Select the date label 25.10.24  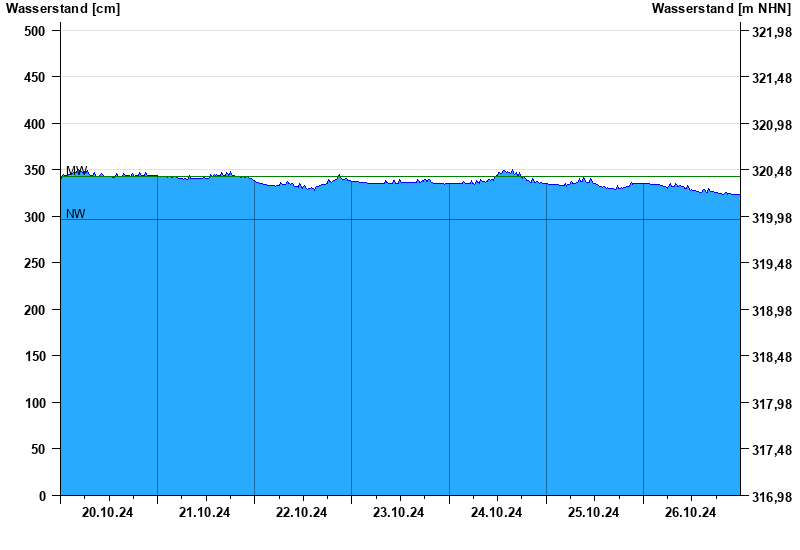coord(594,513)
